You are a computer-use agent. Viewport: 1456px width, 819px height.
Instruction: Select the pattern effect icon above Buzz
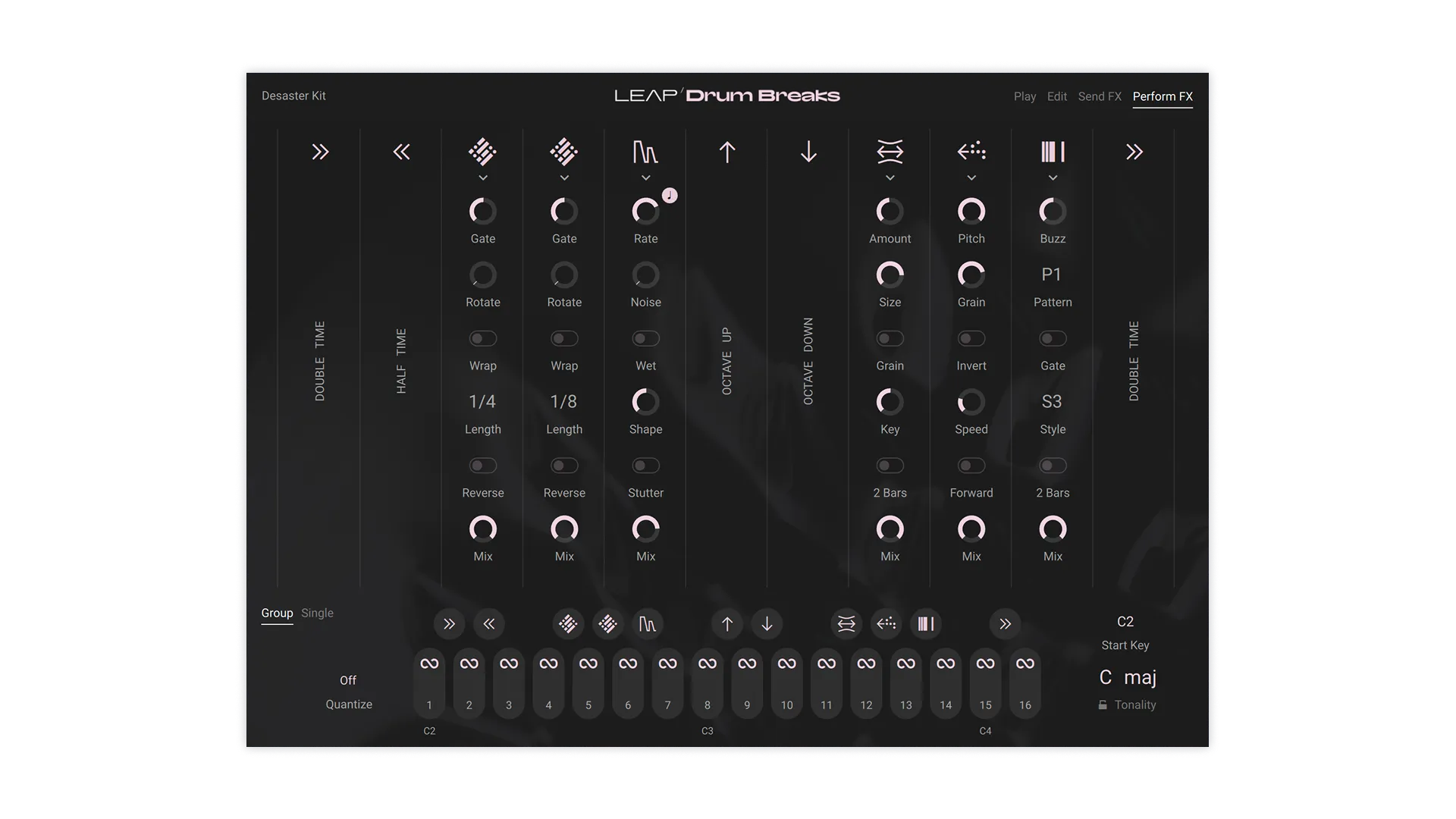click(1053, 152)
